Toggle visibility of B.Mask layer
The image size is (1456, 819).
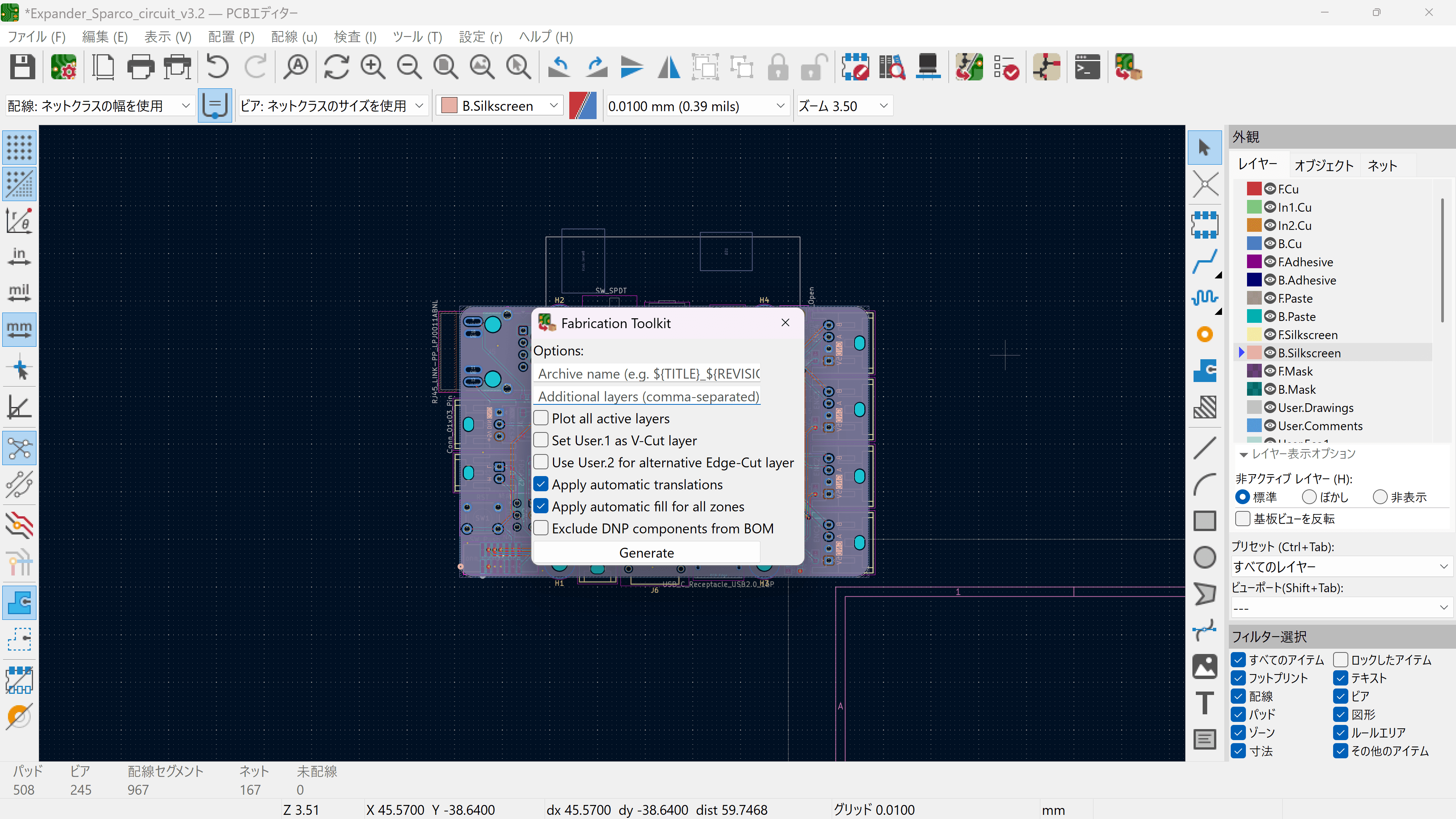coord(1270,389)
